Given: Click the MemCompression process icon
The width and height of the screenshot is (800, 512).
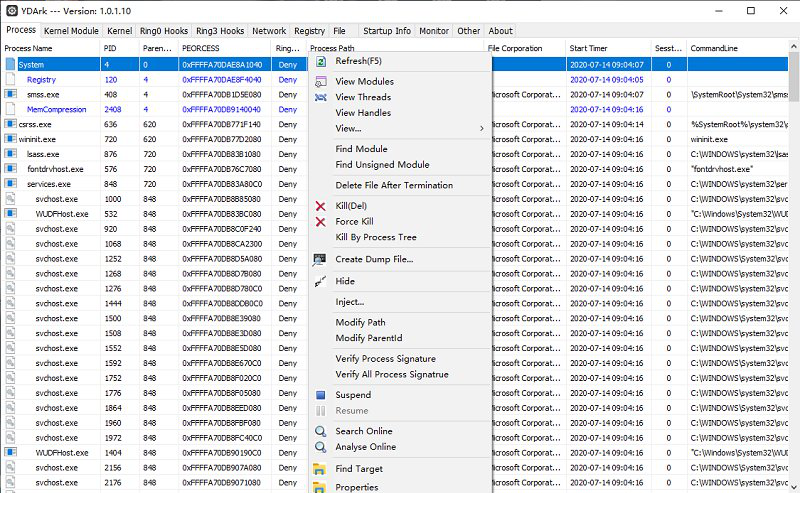Looking at the screenshot, I should tap(10, 109).
